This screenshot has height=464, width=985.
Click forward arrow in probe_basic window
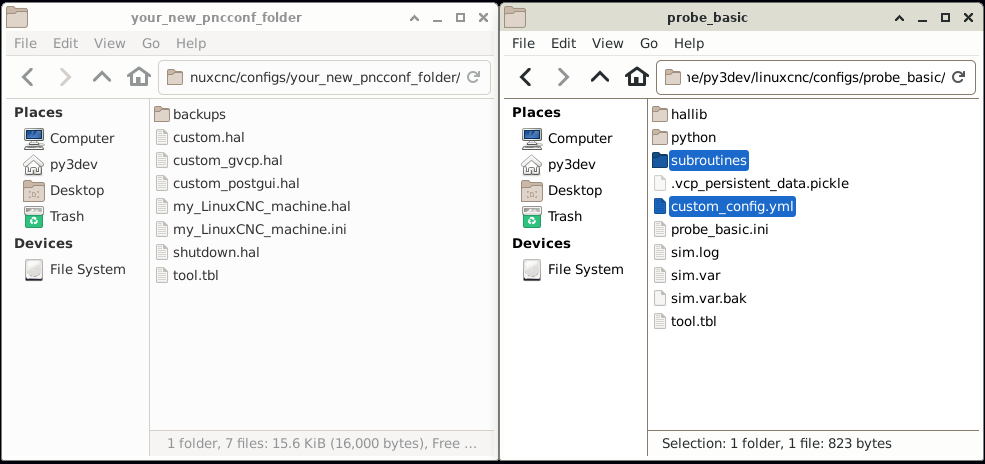coord(563,77)
